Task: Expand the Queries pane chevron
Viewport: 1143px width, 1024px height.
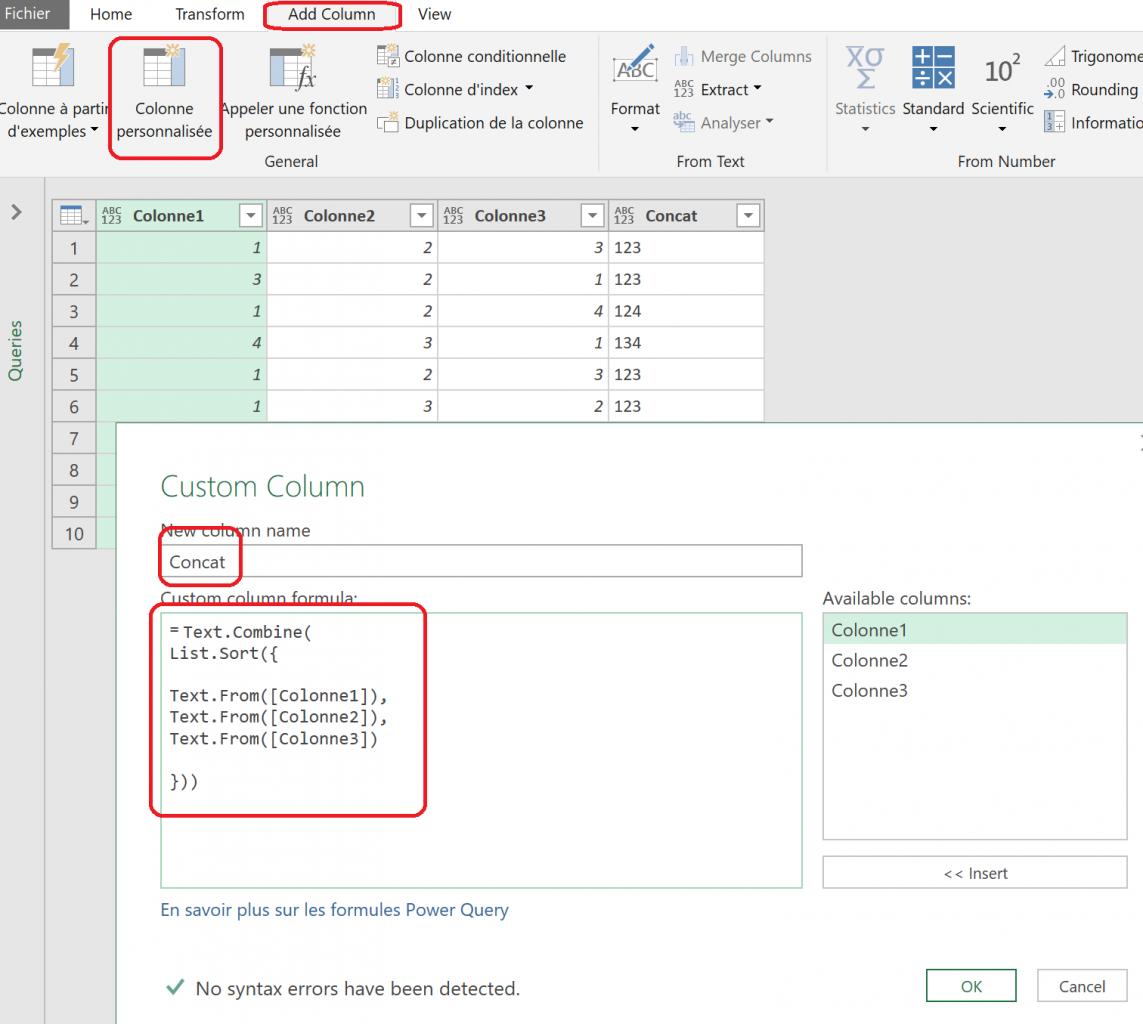Action: coord(16,212)
